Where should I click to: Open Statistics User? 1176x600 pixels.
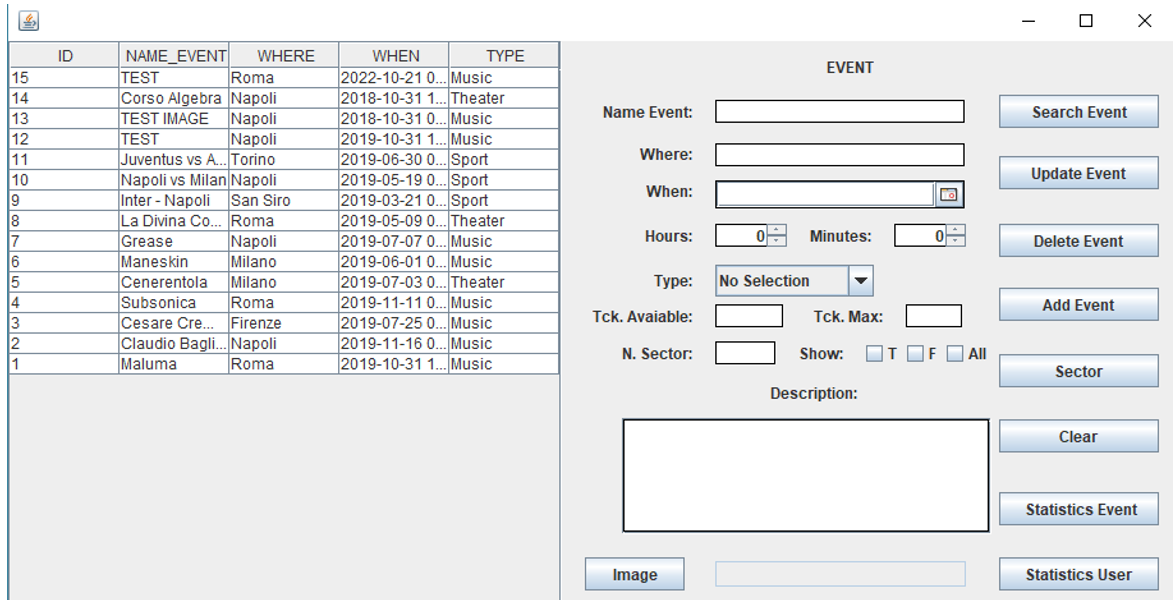(x=1077, y=574)
